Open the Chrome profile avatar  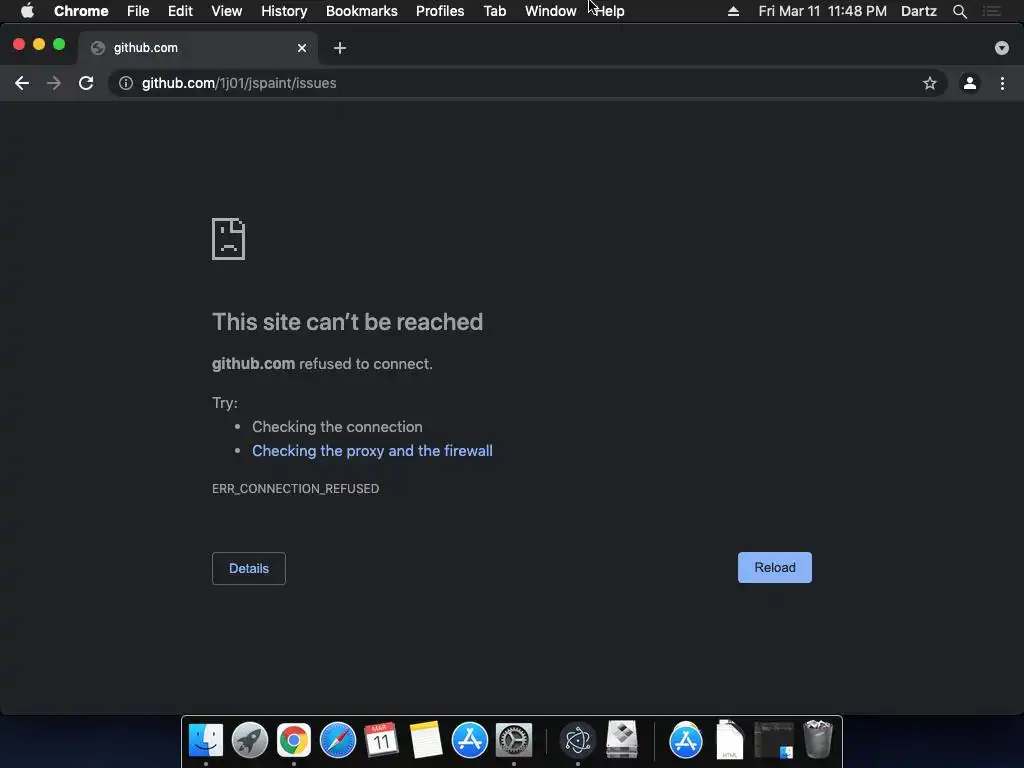[x=970, y=83]
